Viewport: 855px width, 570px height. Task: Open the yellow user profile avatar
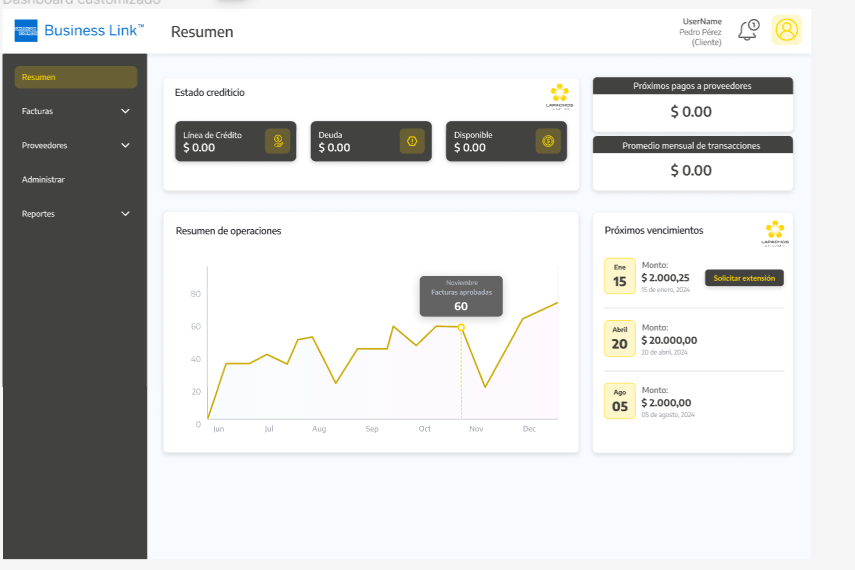(x=787, y=30)
